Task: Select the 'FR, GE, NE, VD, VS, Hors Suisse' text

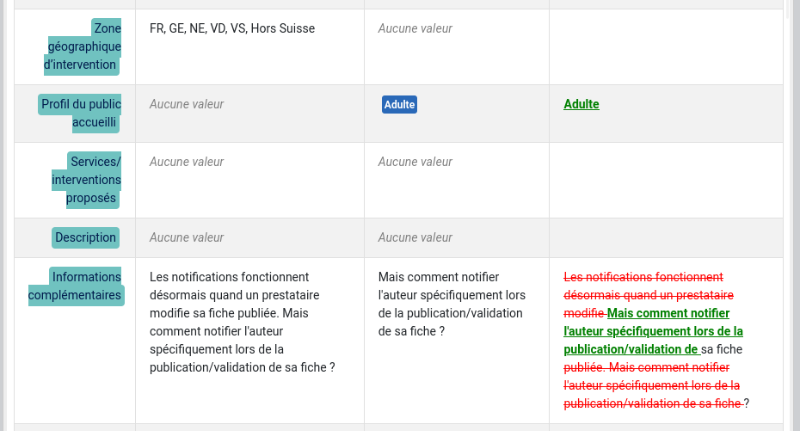Action: [x=232, y=29]
